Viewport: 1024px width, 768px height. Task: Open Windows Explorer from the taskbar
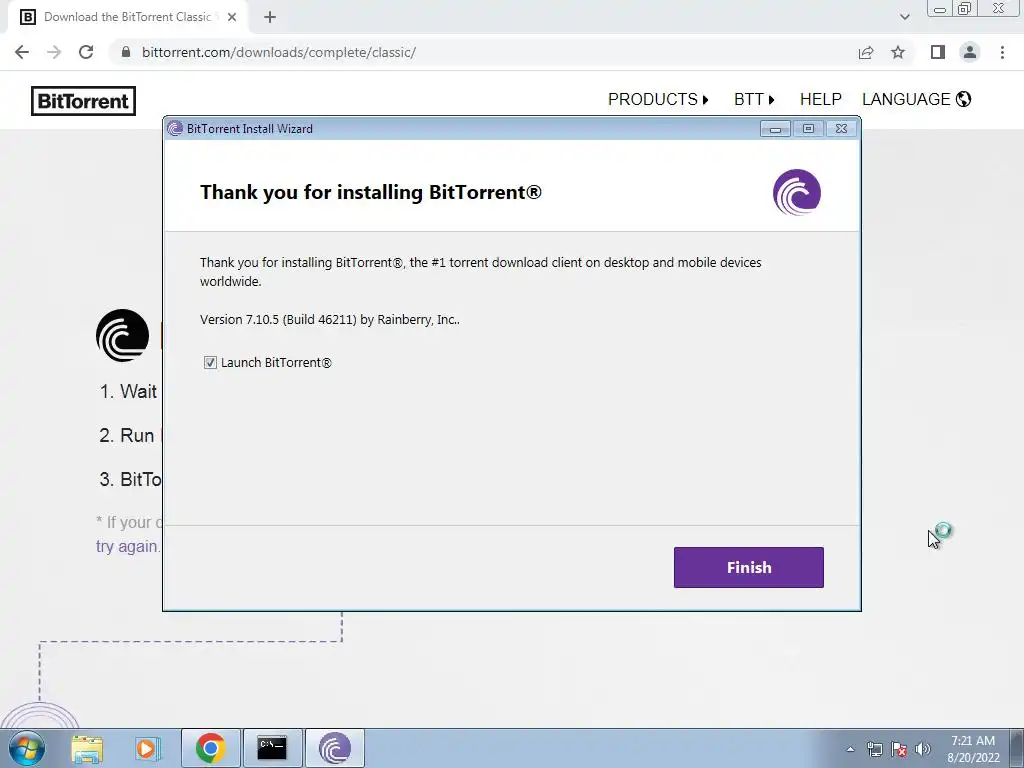[x=88, y=748]
